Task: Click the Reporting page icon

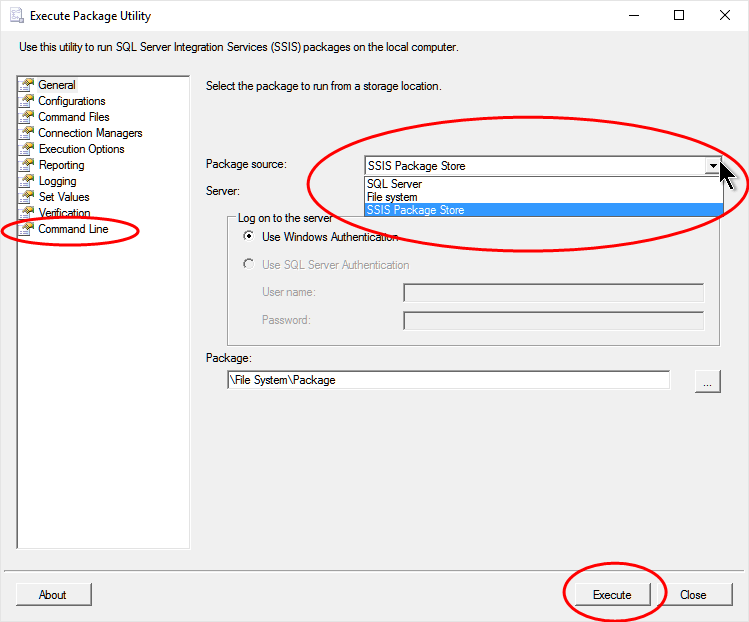Action: pyautogui.click(x=27, y=165)
